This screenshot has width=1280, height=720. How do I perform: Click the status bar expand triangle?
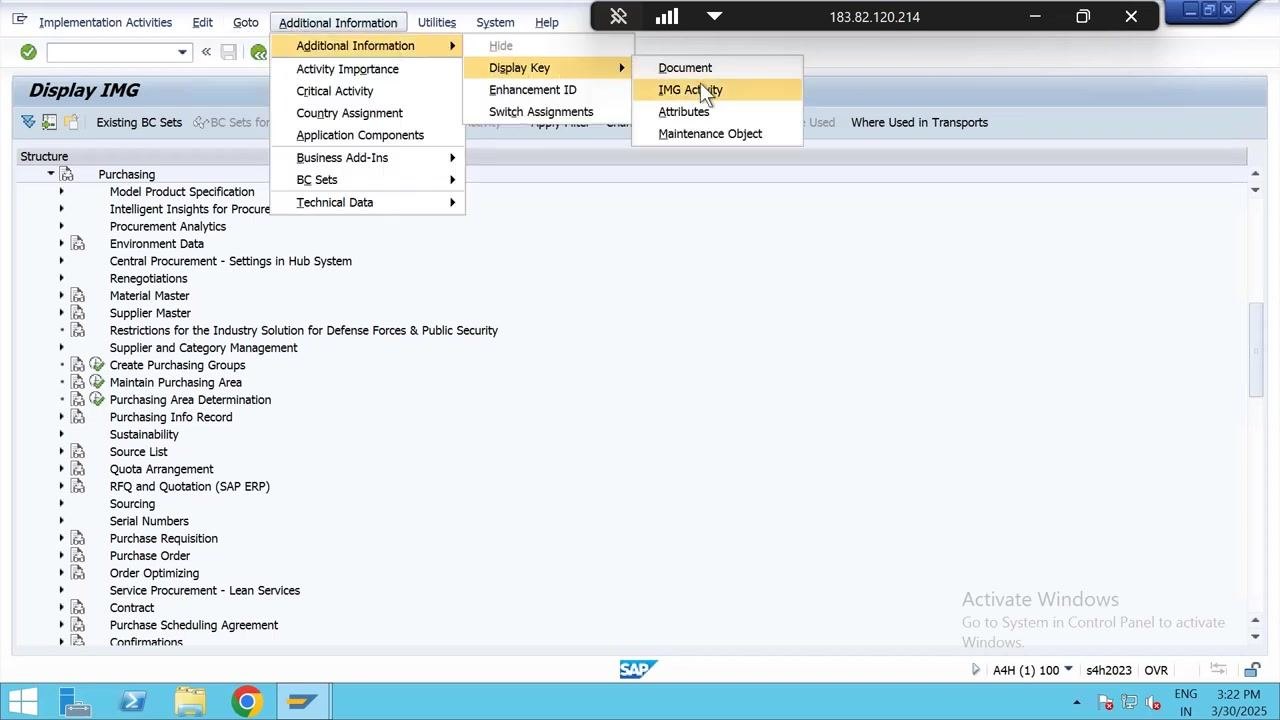(975, 670)
